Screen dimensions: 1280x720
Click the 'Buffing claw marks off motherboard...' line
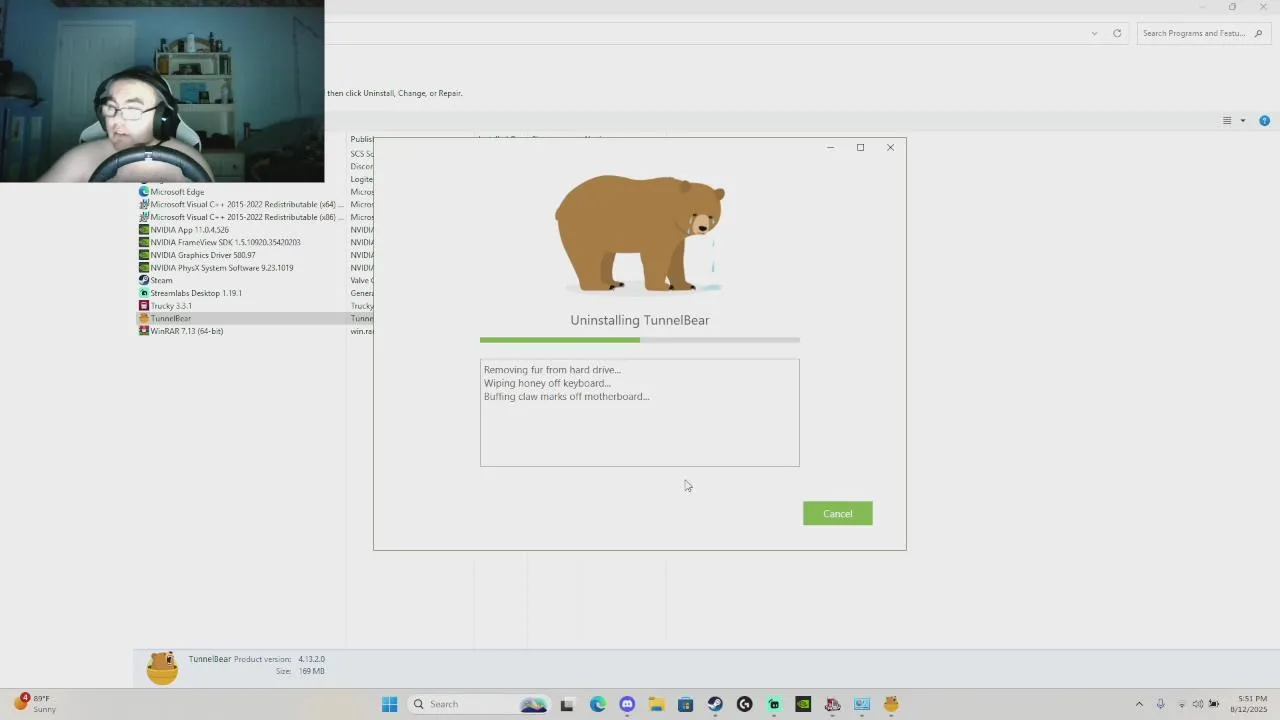[566, 396]
